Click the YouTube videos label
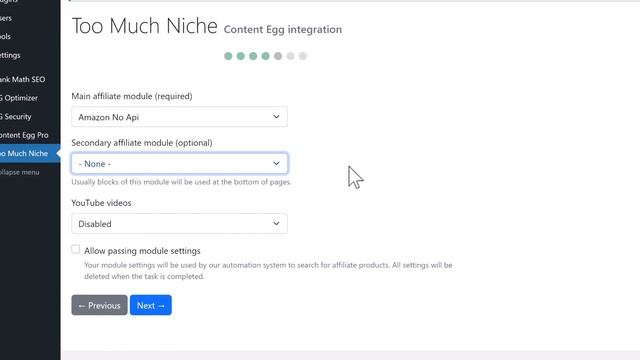Image resolution: width=640 pixels, height=360 pixels. (x=101, y=203)
